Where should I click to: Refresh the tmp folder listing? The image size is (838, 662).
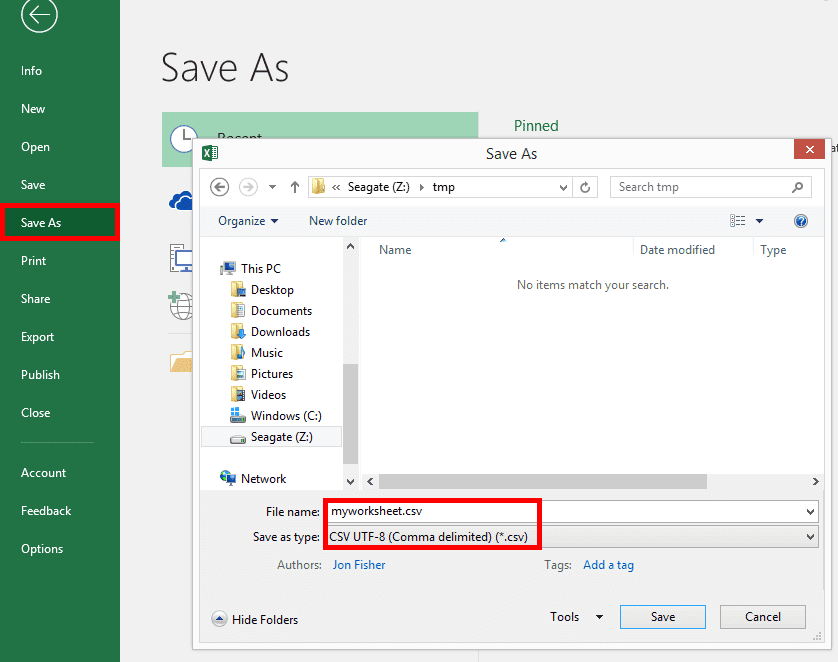click(x=585, y=187)
